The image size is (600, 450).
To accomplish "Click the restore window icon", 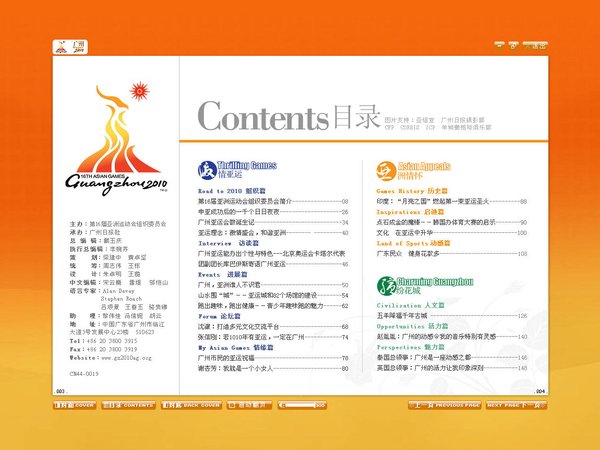I will click(513, 45).
